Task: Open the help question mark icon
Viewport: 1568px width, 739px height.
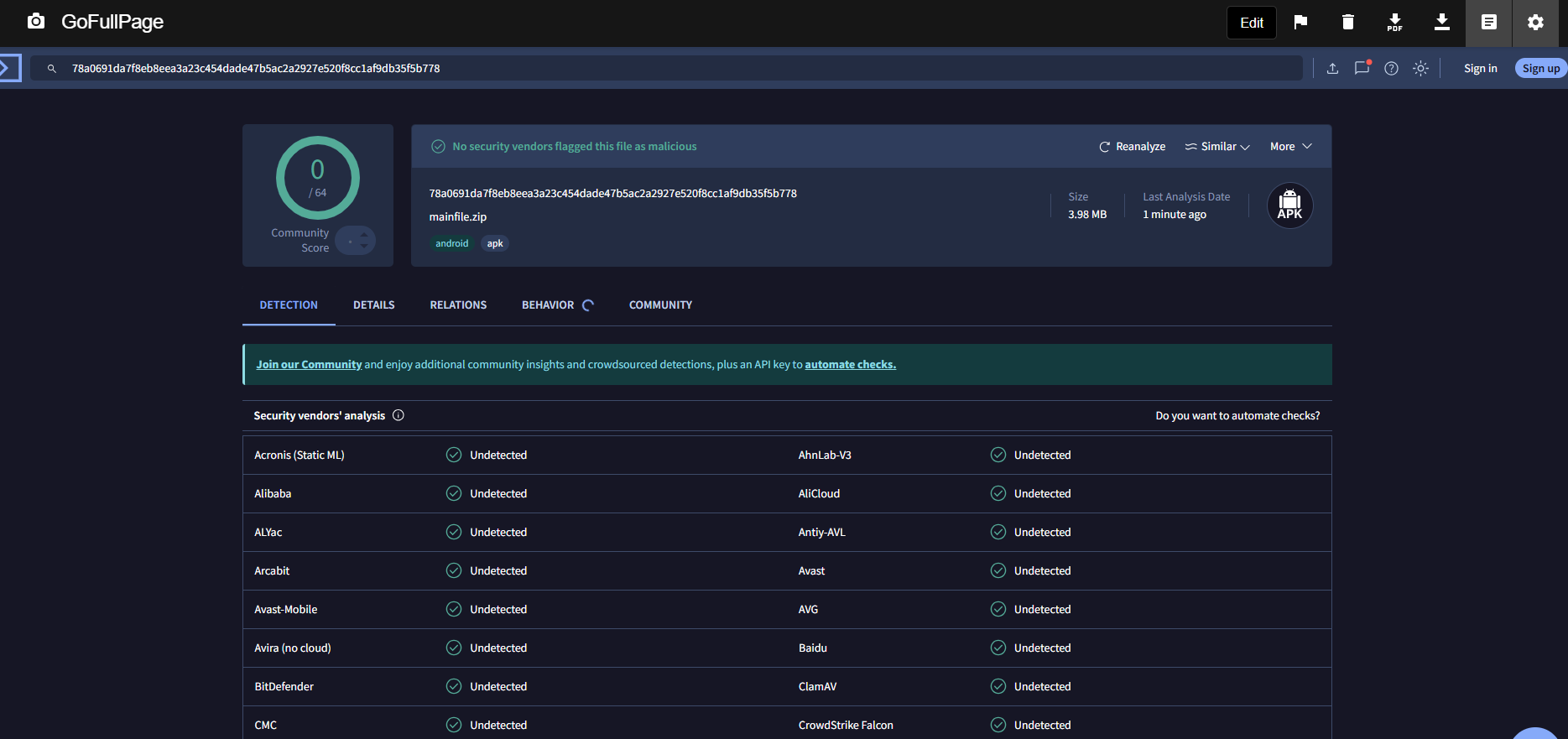Action: [1391, 69]
